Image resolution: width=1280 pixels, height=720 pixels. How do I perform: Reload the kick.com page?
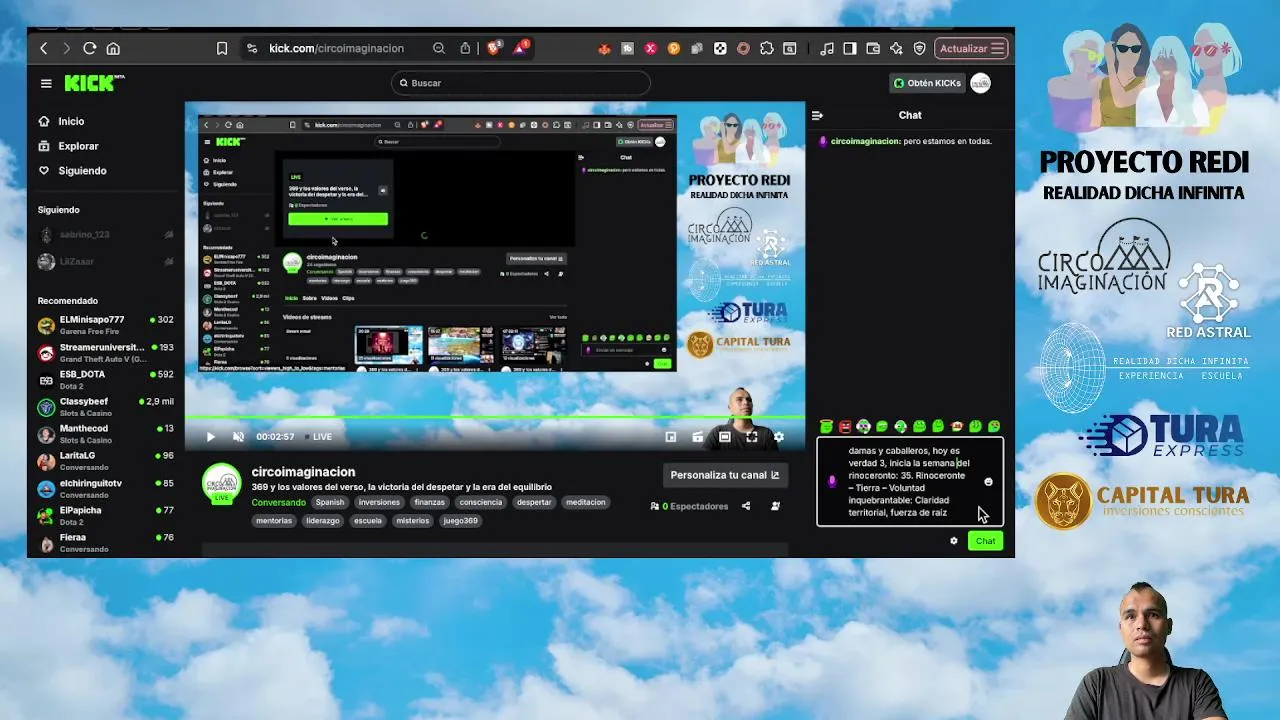[x=90, y=48]
